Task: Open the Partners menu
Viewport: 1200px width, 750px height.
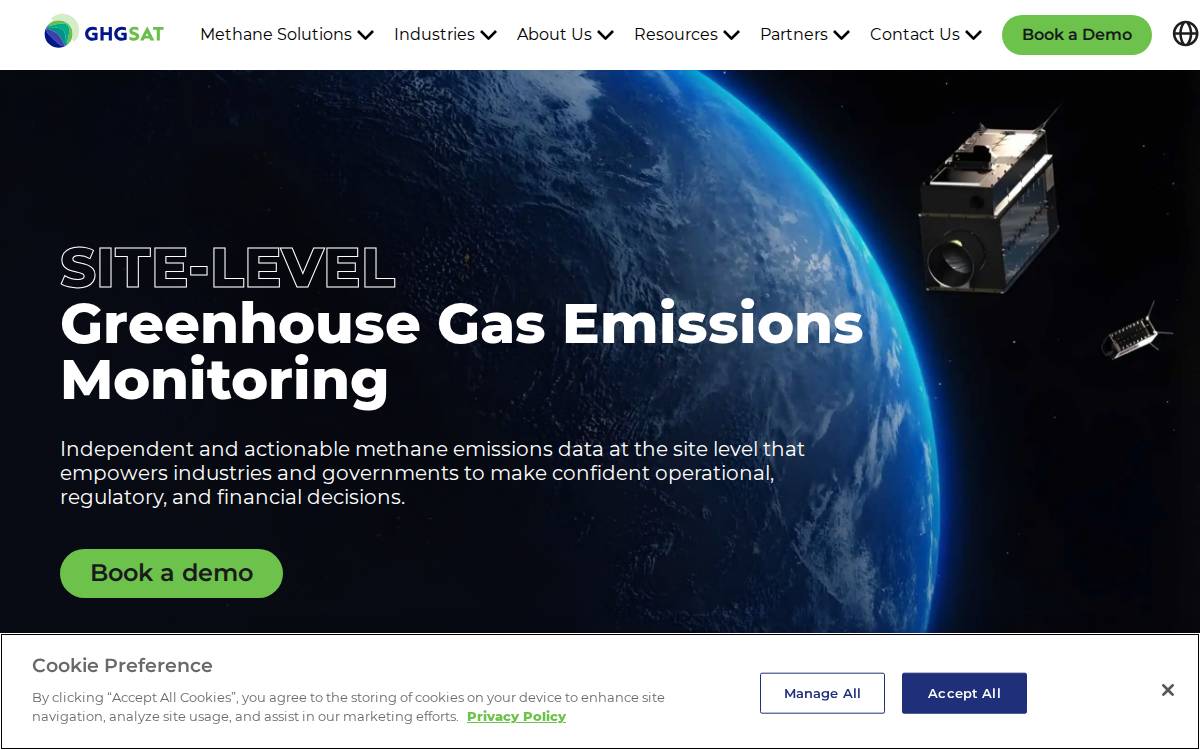Action: (794, 34)
